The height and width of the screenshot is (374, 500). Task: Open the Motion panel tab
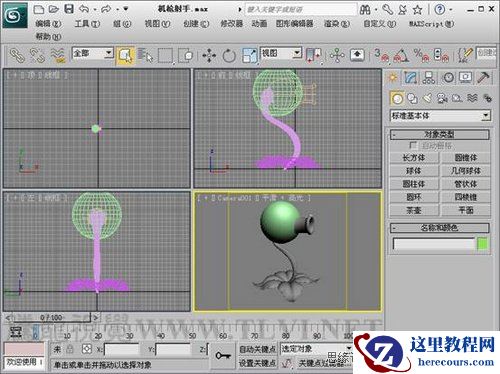[x=448, y=78]
